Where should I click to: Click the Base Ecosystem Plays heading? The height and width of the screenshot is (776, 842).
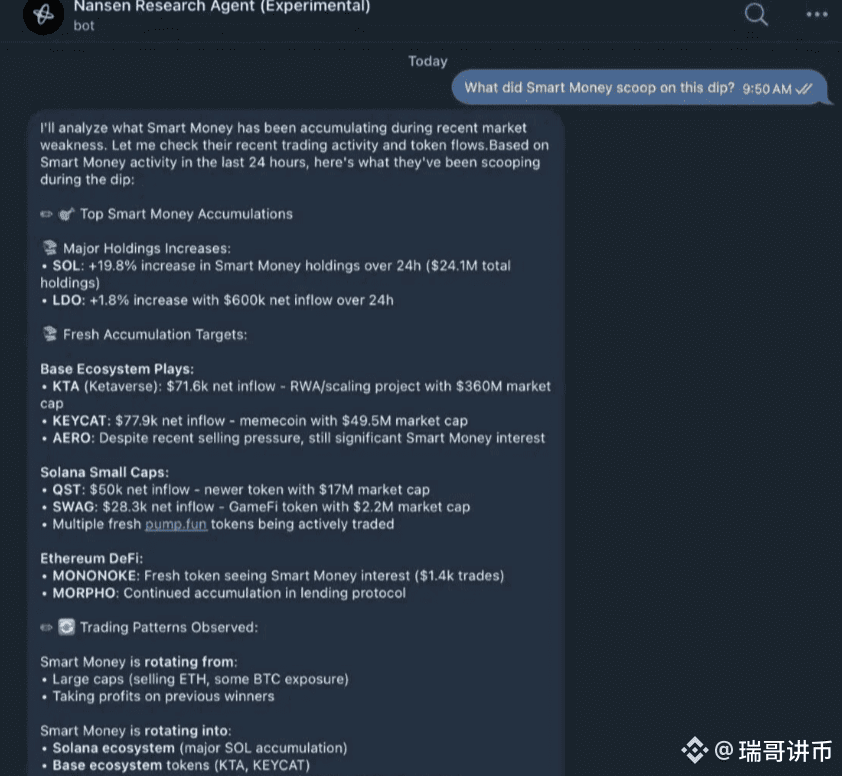tap(117, 369)
